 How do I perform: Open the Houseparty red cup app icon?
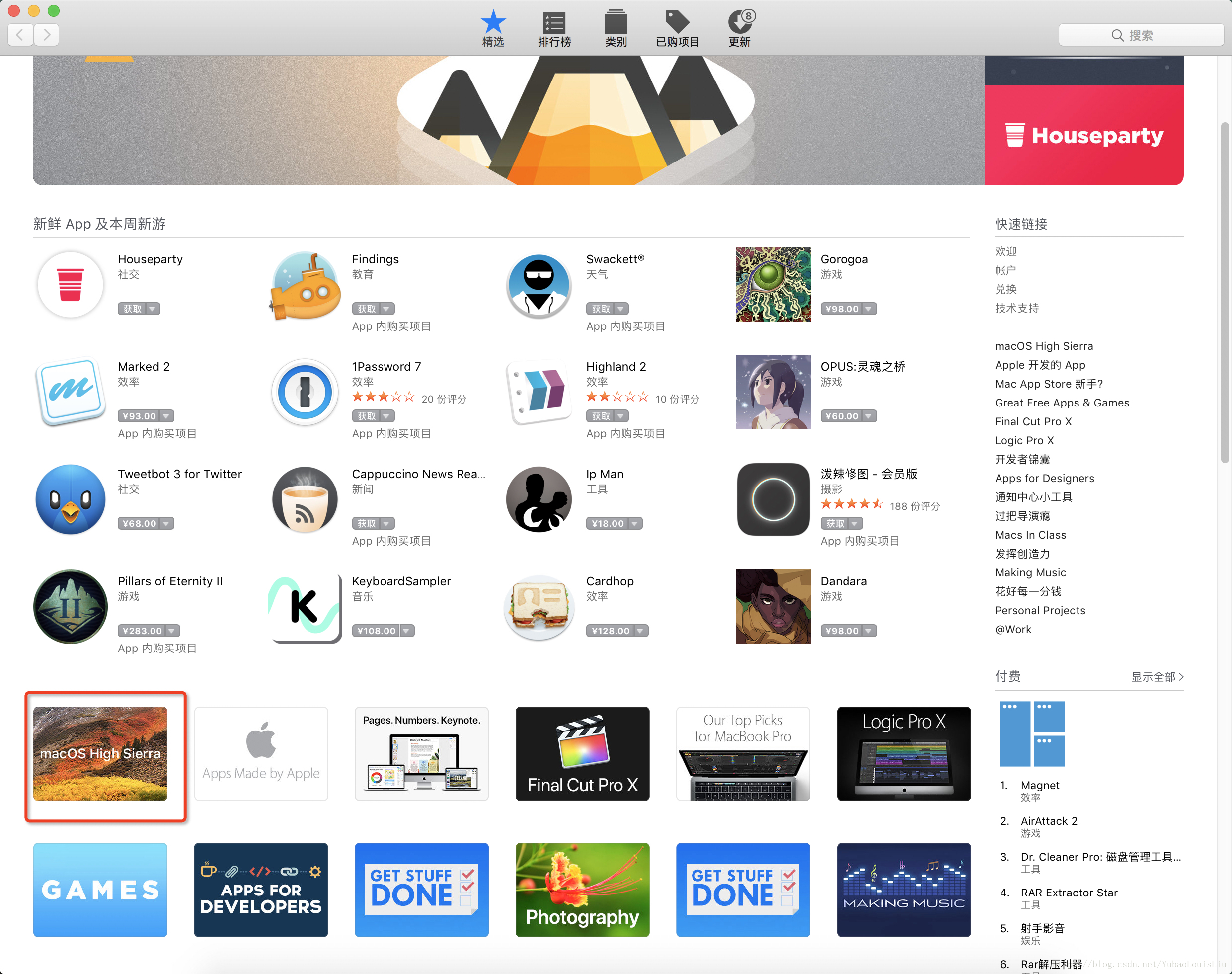(70, 285)
